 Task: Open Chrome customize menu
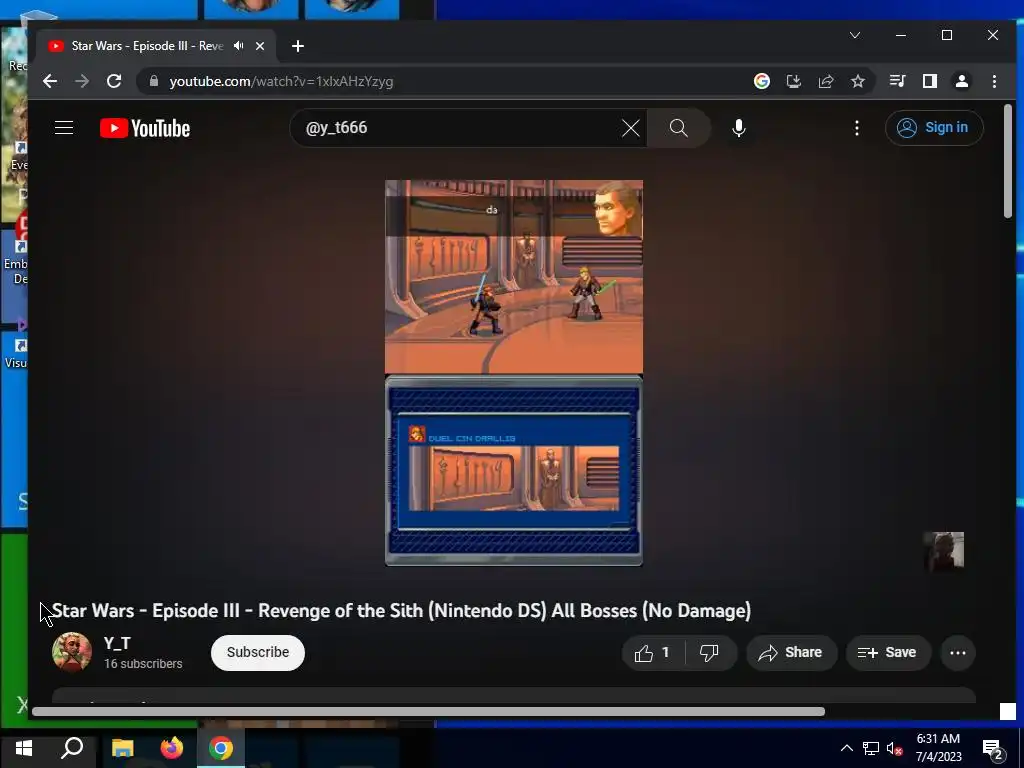point(994,81)
